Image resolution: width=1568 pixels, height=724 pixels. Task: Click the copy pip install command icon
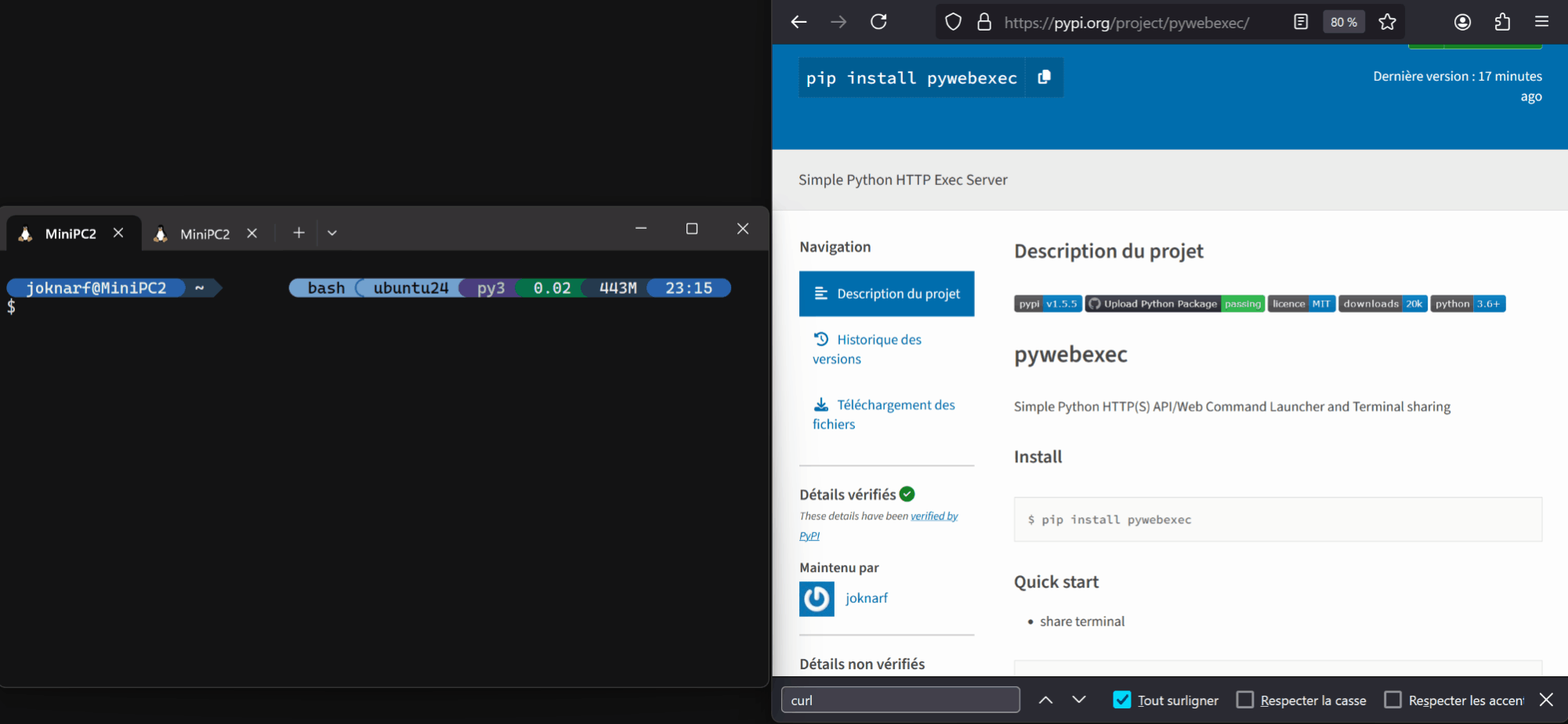tap(1044, 77)
